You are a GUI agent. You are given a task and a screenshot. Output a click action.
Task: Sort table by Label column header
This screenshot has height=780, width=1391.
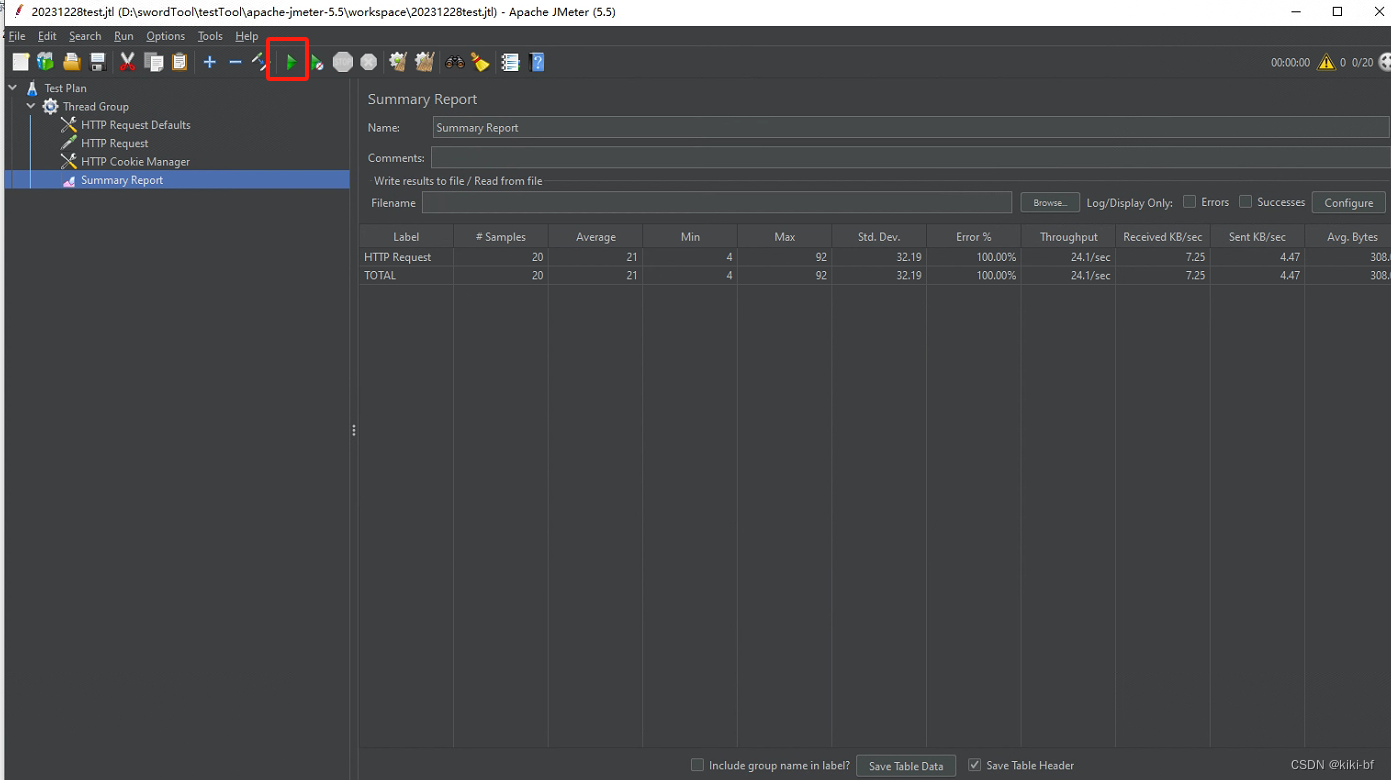406,237
